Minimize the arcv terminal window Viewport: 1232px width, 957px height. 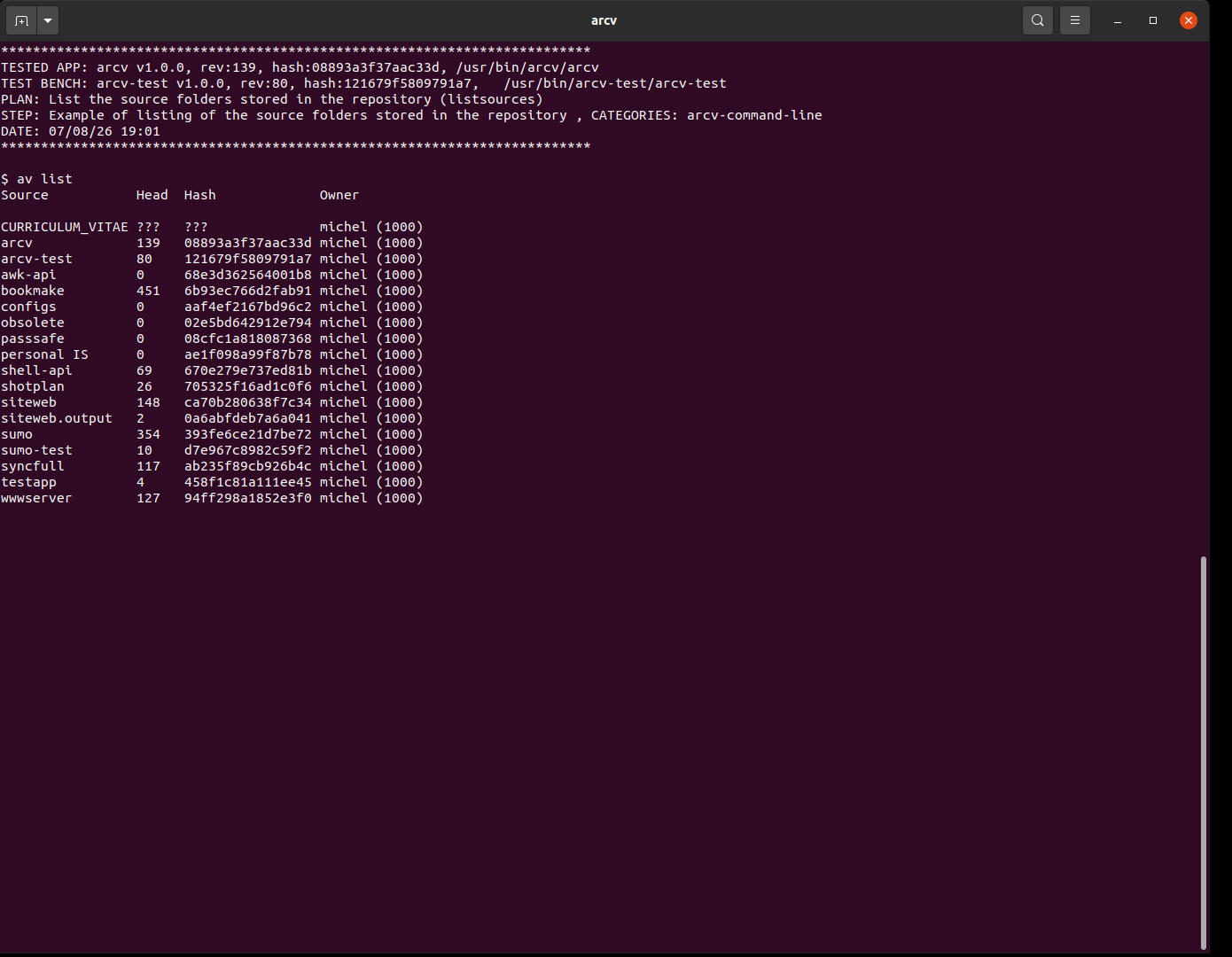(1118, 19)
